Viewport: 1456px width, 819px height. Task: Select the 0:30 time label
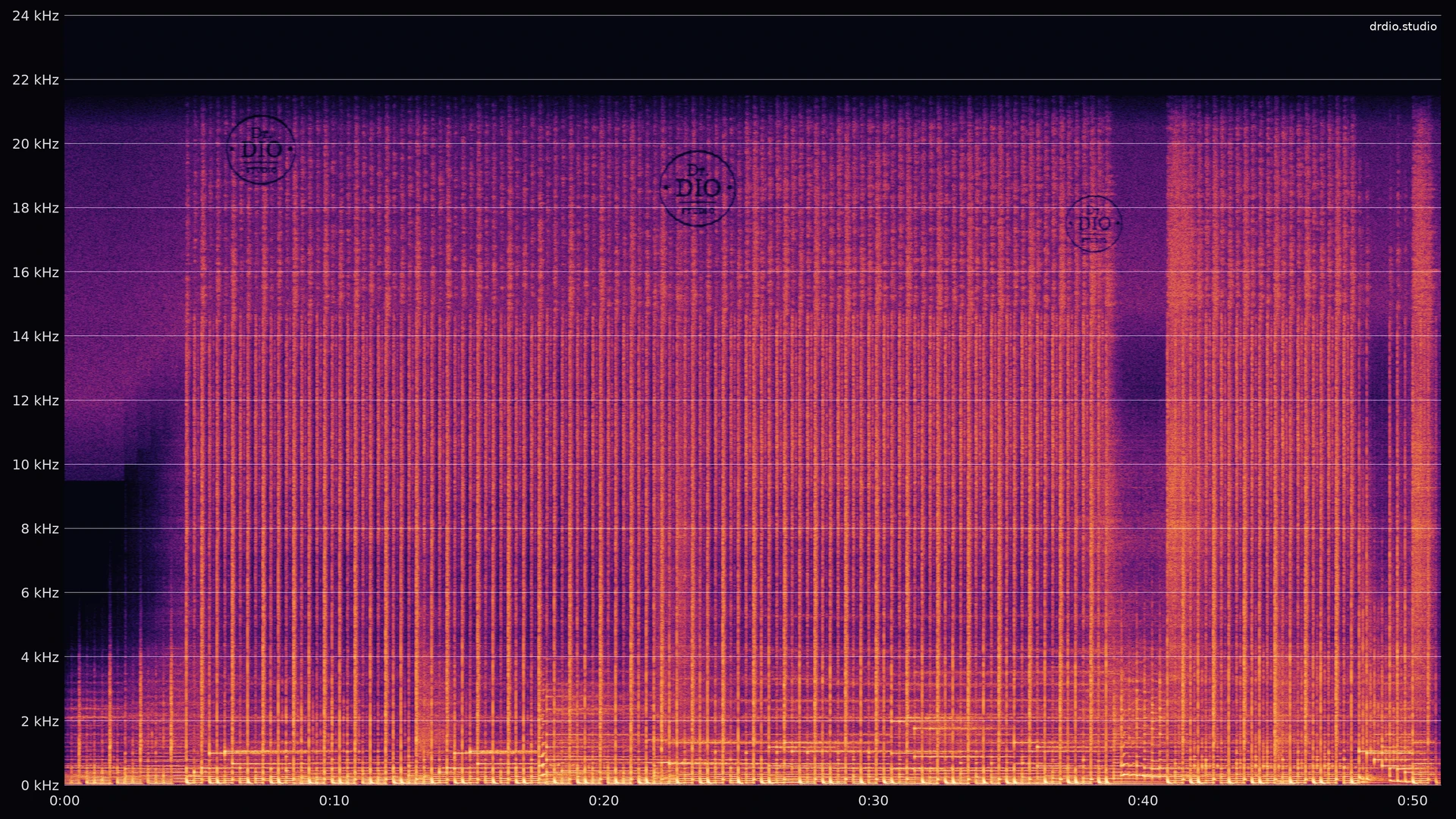874,801
